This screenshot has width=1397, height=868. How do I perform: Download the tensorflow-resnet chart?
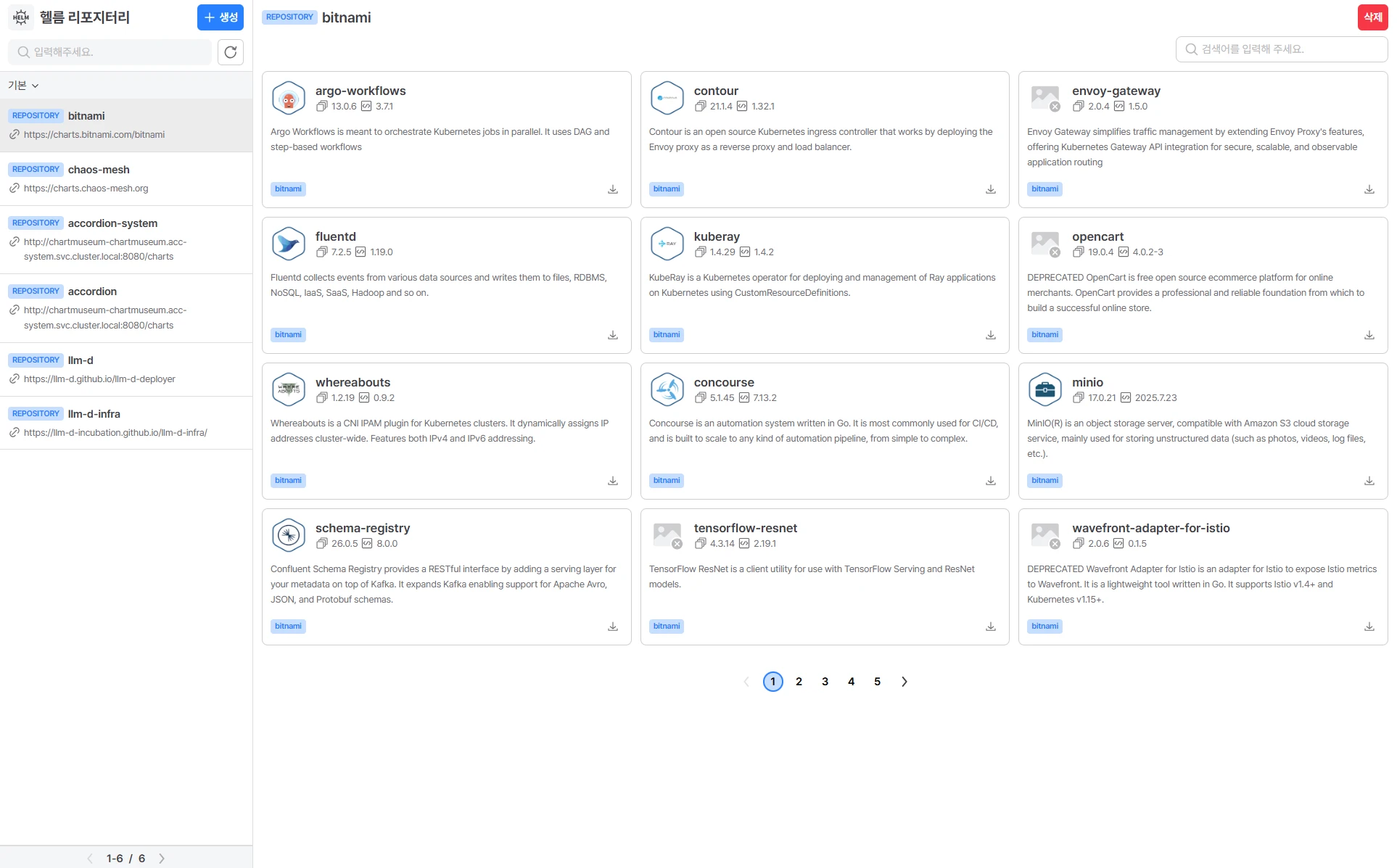(x=991, y=627)
